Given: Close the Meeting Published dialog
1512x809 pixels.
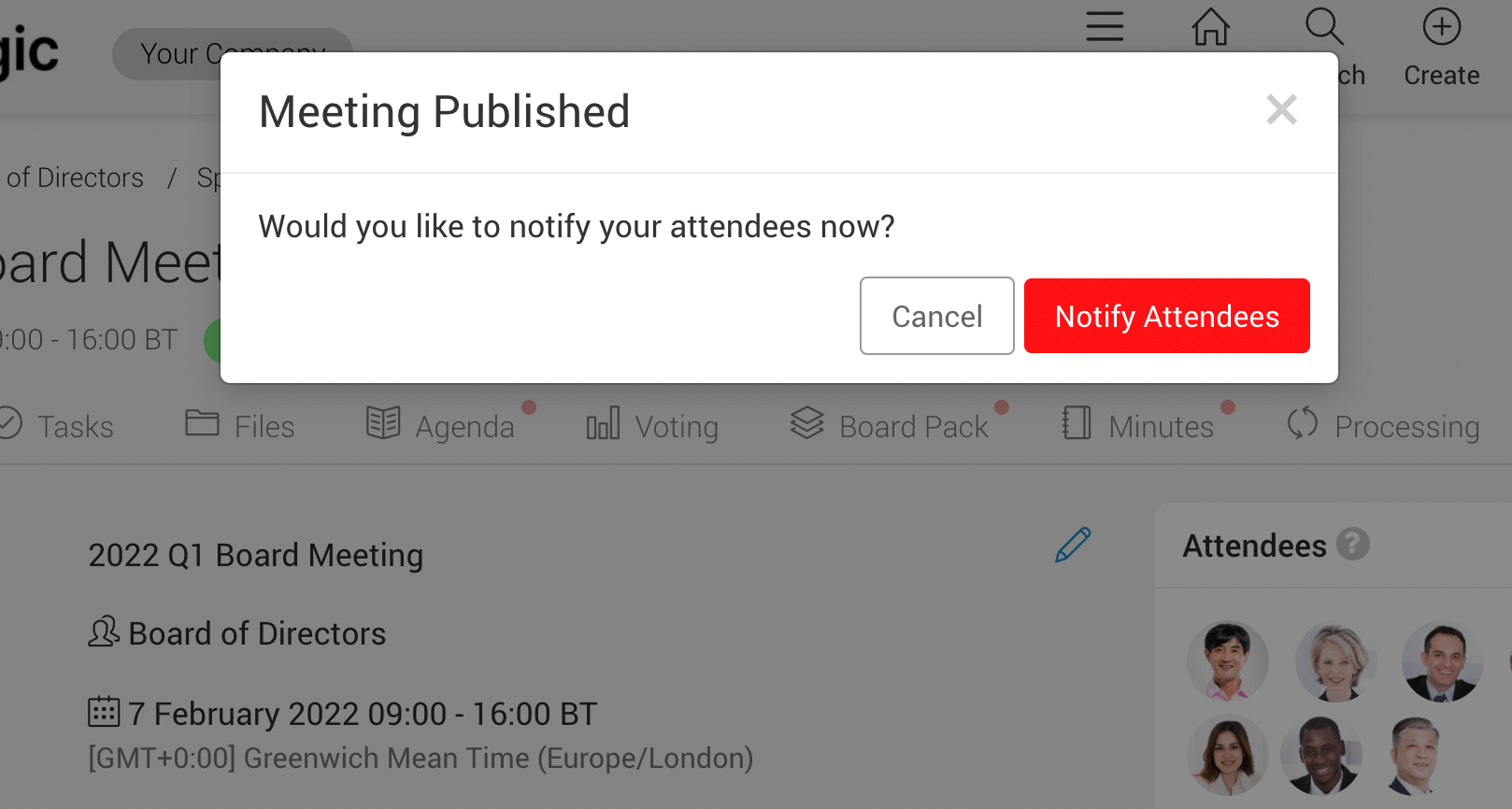Looking at the screenshot, I should pos(1281,110).
